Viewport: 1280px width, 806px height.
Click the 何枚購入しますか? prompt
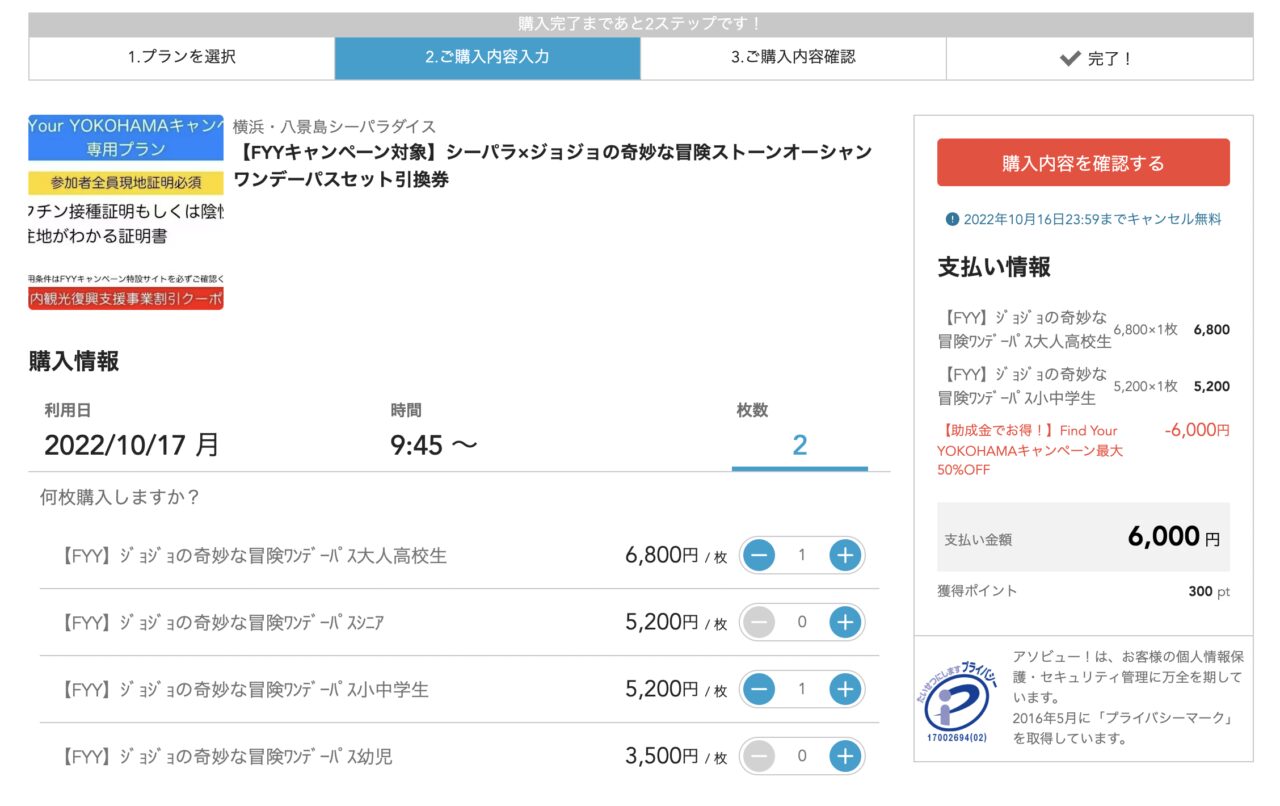(119, 497)
